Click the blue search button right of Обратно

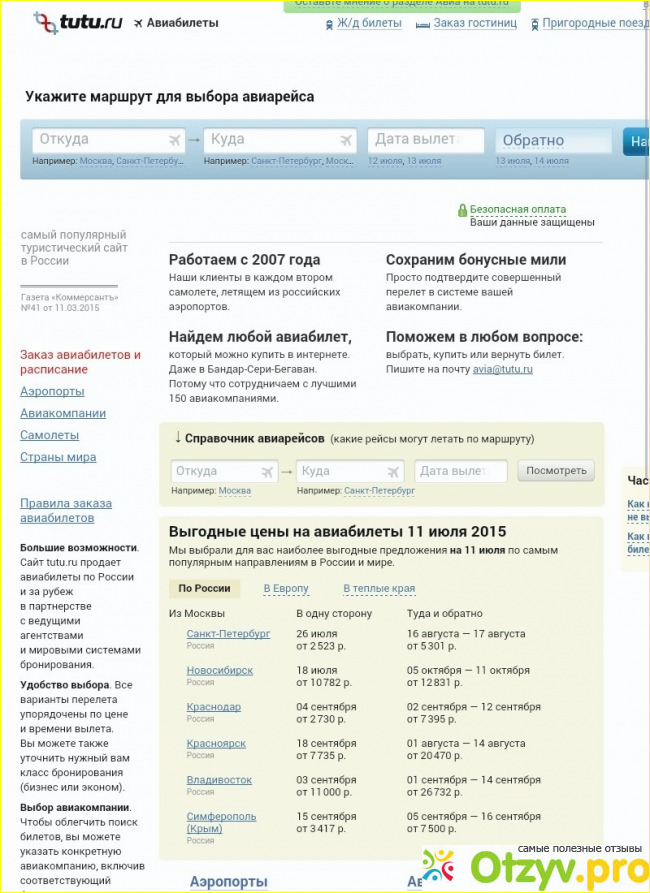point(636,141)
